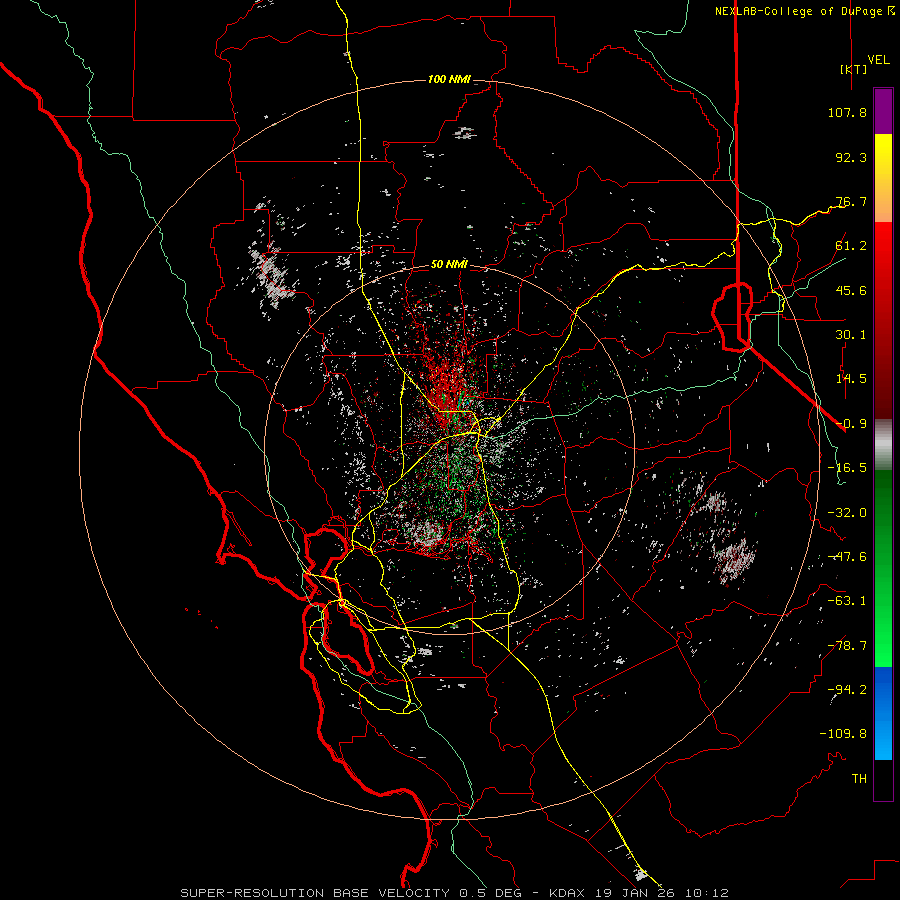The height and width of the screenshot is (900, 900).
Task: Click the -16.5 velocity scale value
Action: 847,468
